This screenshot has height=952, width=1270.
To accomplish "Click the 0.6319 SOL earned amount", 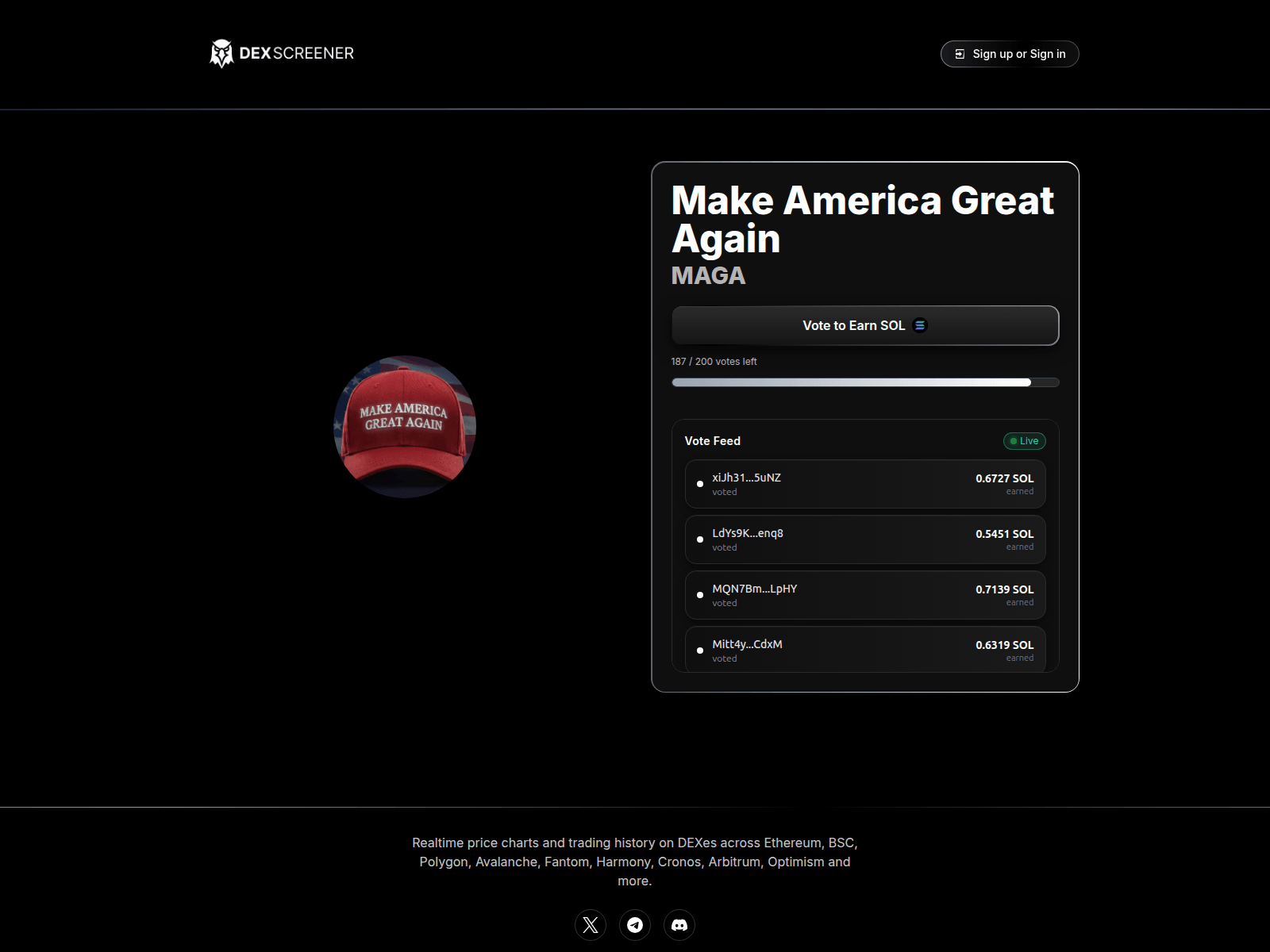I will coord(1005,645).
